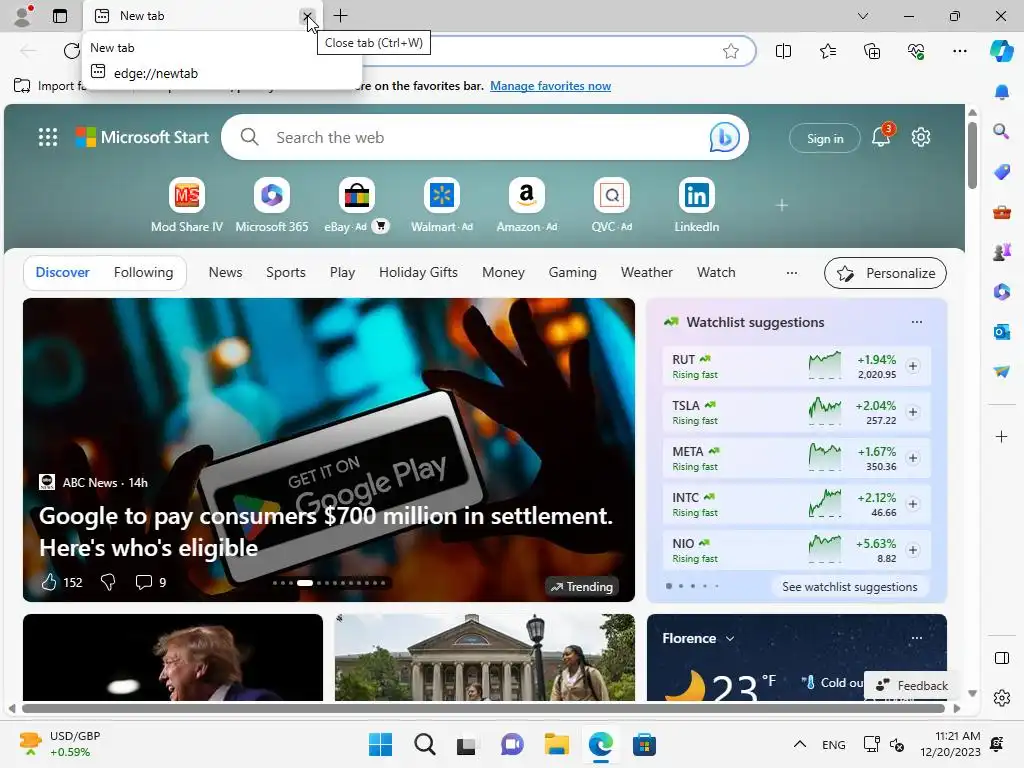Add a sidebar app with plus
Image resolution: width=1024 pixels, height=768 pixels.
pyautogui.click(x=1002, y=436)
